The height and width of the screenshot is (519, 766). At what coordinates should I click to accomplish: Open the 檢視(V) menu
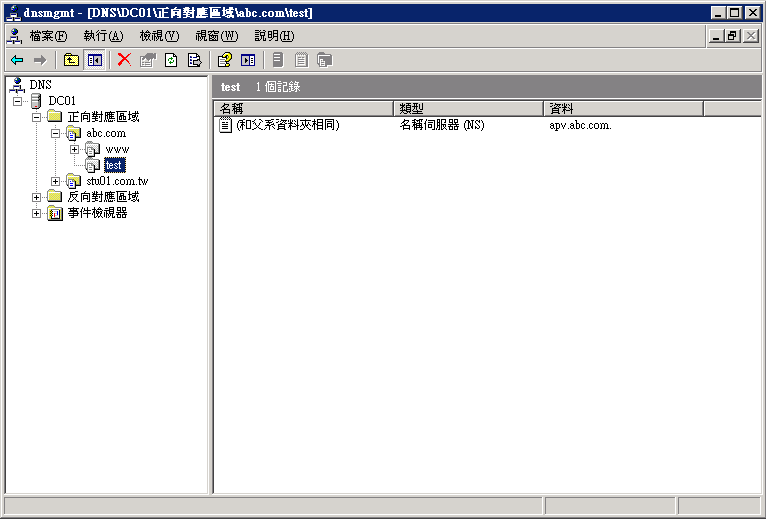(159, 36)
